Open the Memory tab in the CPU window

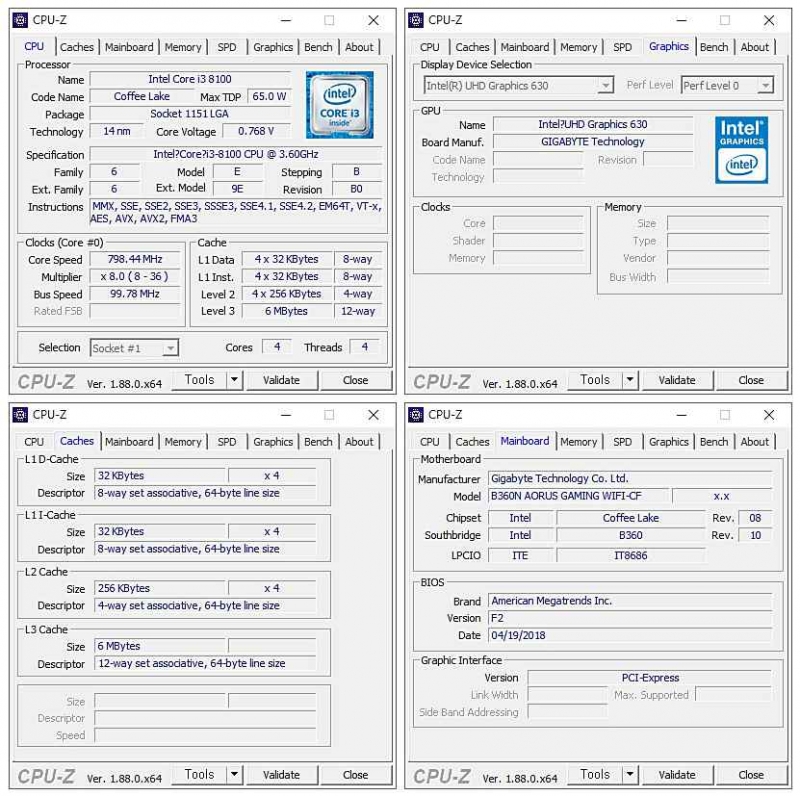coord(183,47)
